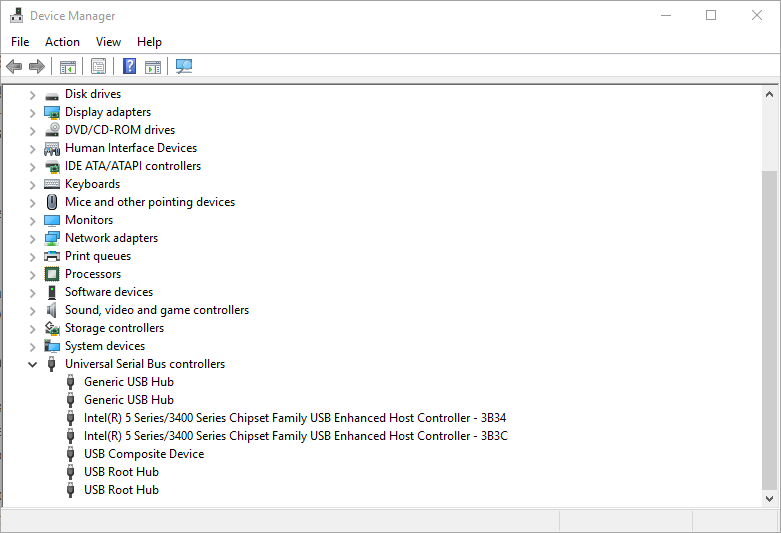Viewport: 781px width, 533px height.
Task: Click the System devices folder icon
Action: coord(52,346)
